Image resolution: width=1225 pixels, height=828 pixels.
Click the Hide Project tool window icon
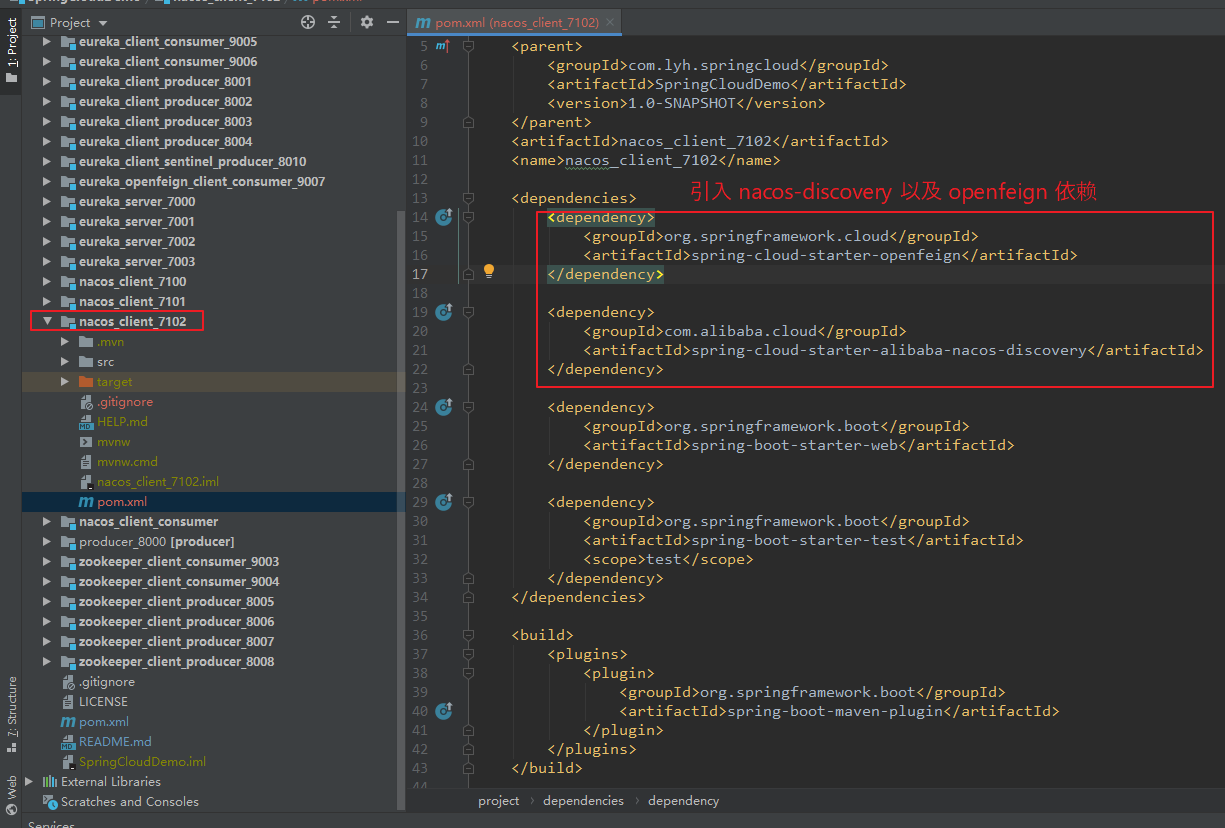tap(391, 21)
